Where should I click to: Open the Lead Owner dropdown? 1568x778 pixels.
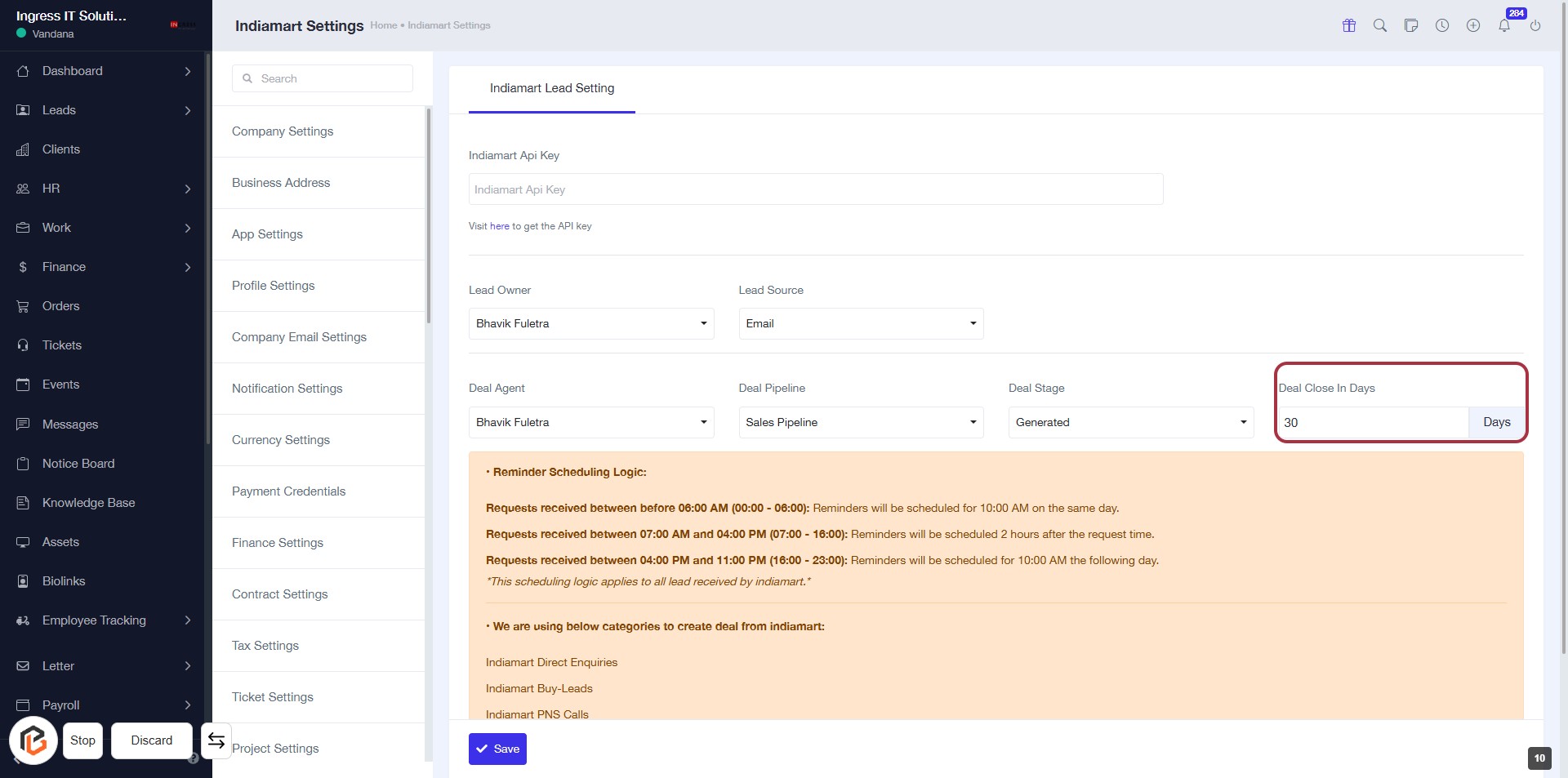[590, 324]
